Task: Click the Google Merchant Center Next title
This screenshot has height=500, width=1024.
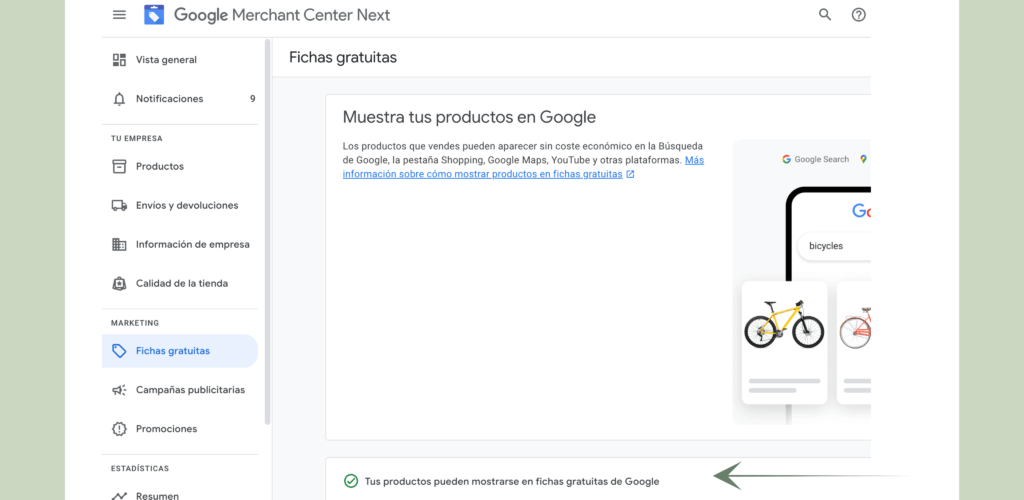Action: tap(282, 14)
